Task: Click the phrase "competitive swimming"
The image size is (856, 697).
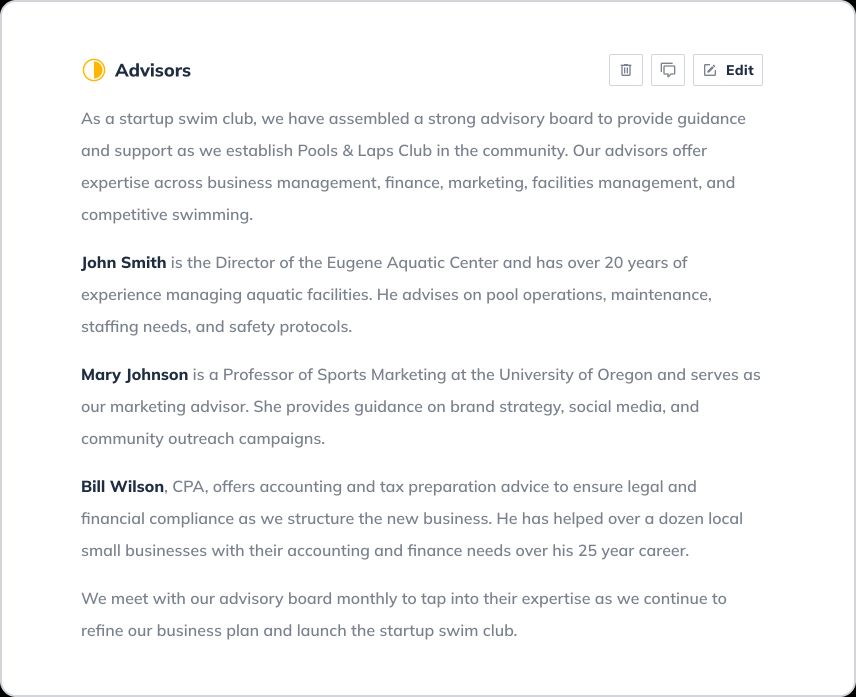Action: pyautogui.click(x=165, y=215)
